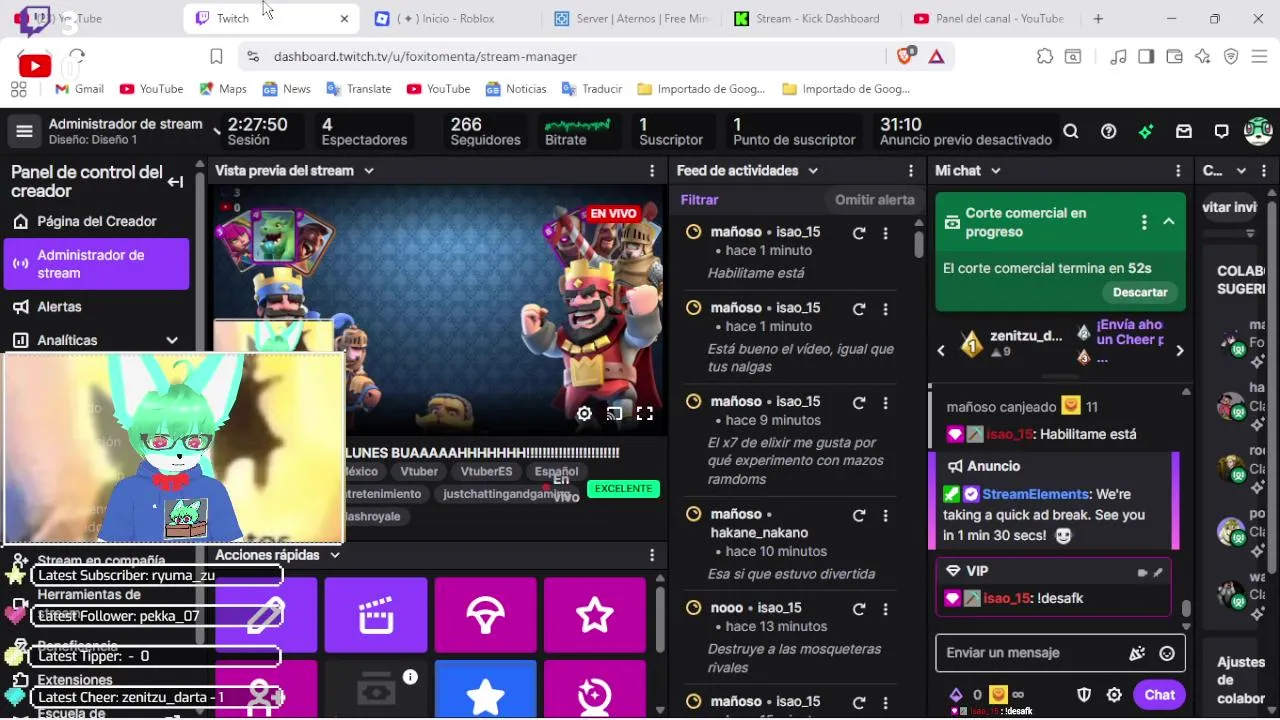Open browser main menu hamburger icon
Viewport: 1280px width, 720px height.
(x=1260, y=57)
